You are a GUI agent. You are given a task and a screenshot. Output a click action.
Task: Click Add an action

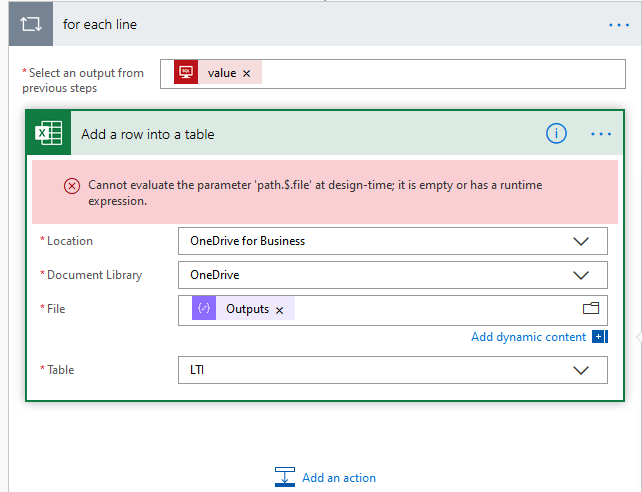[x=338, y=477]
